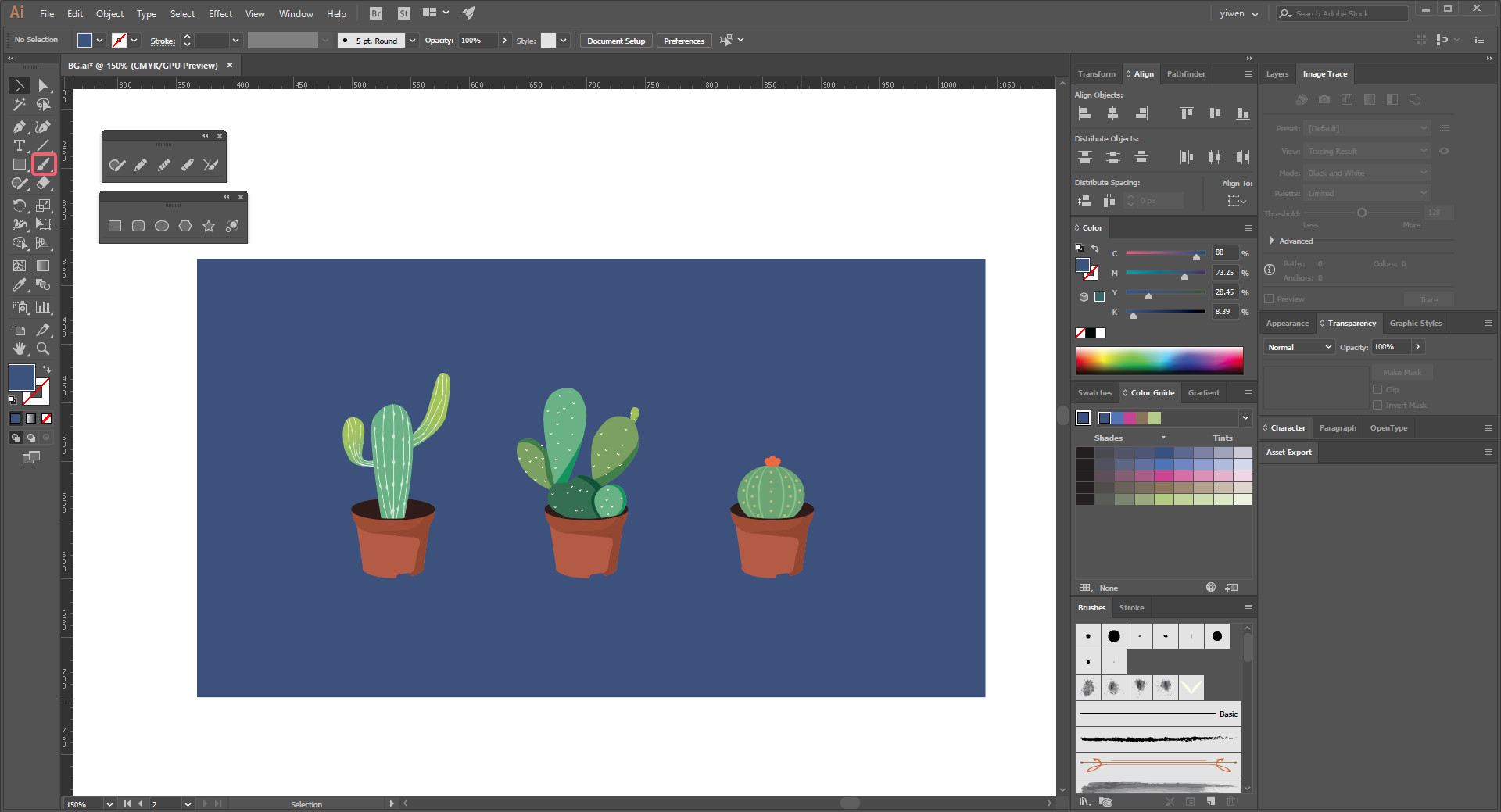Close the BG.ai document tab
This screenshot has height=812, width=1501.
coord(230,66)
